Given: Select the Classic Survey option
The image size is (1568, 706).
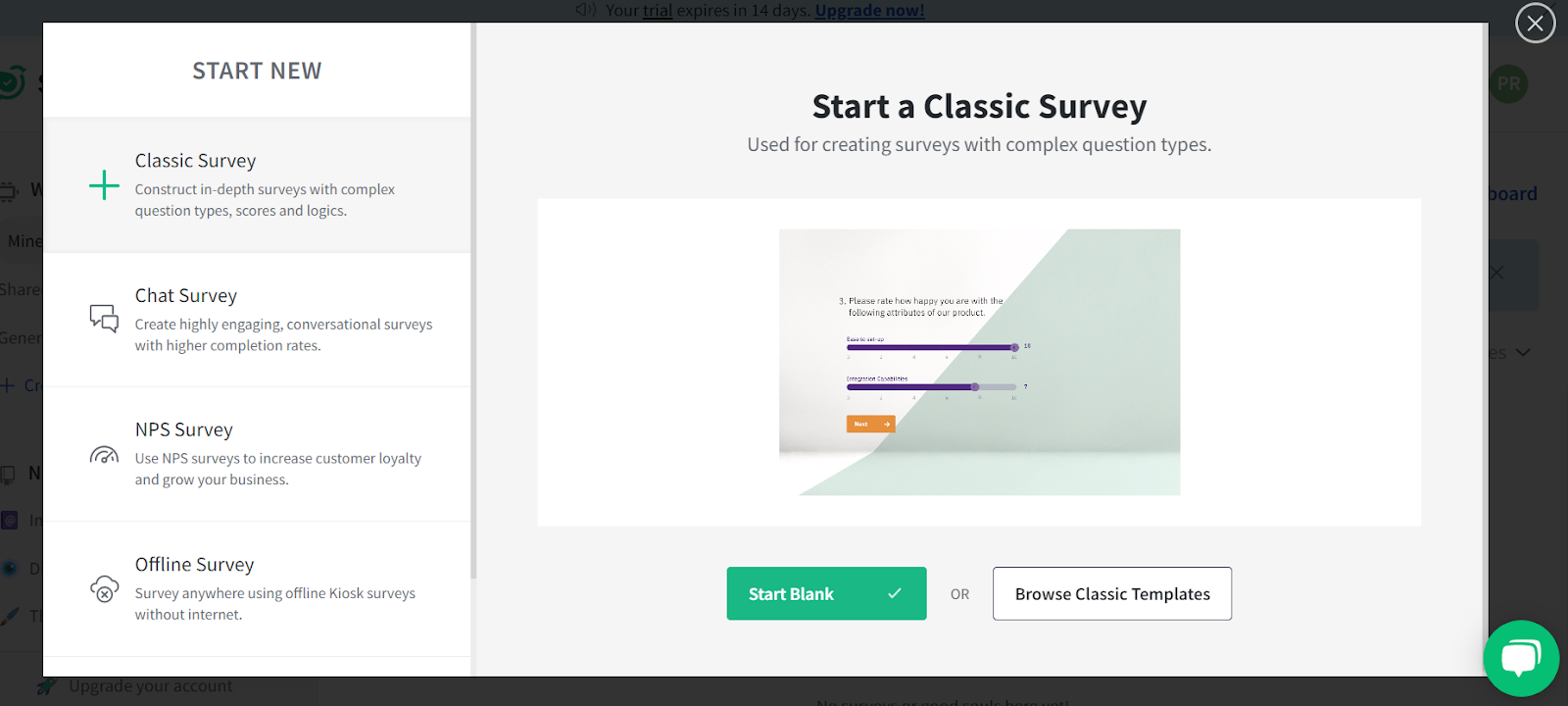Looking at the screenshot, I should [257, 185].
